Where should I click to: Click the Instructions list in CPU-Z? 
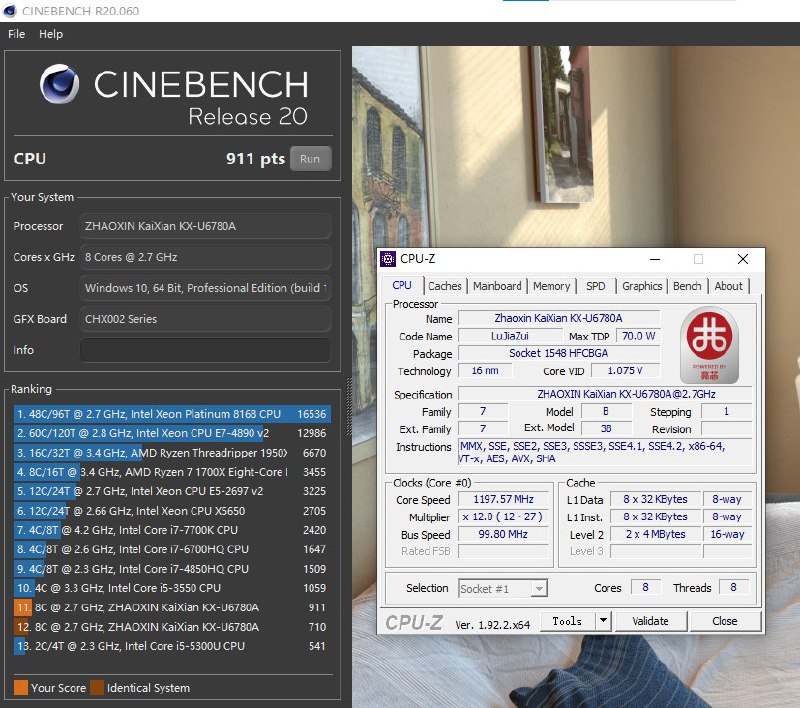click(x=605, y=452)
